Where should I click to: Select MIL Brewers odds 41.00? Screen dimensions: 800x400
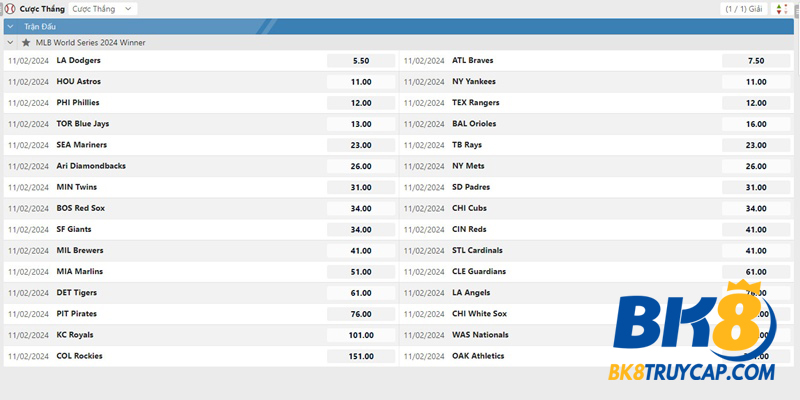(x=361, y=251)
